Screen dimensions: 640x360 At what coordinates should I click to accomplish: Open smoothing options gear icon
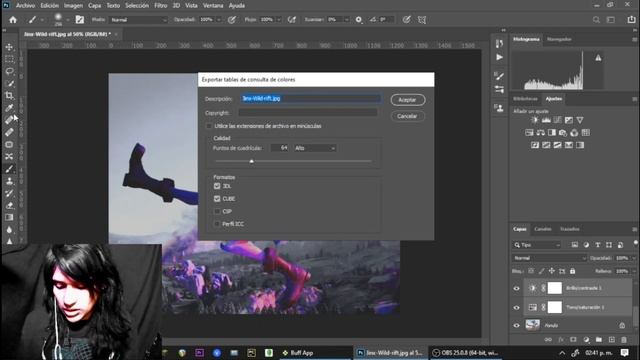[x=359, y=20]
